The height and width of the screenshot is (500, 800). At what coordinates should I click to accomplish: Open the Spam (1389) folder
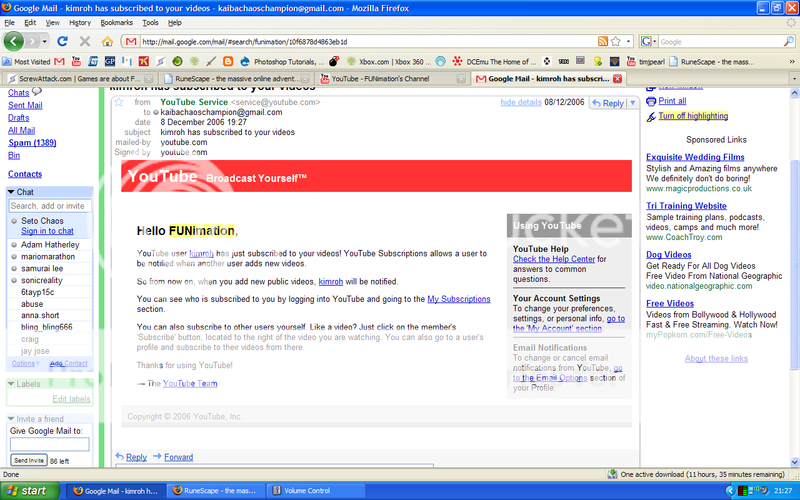[x=31, y=143]
